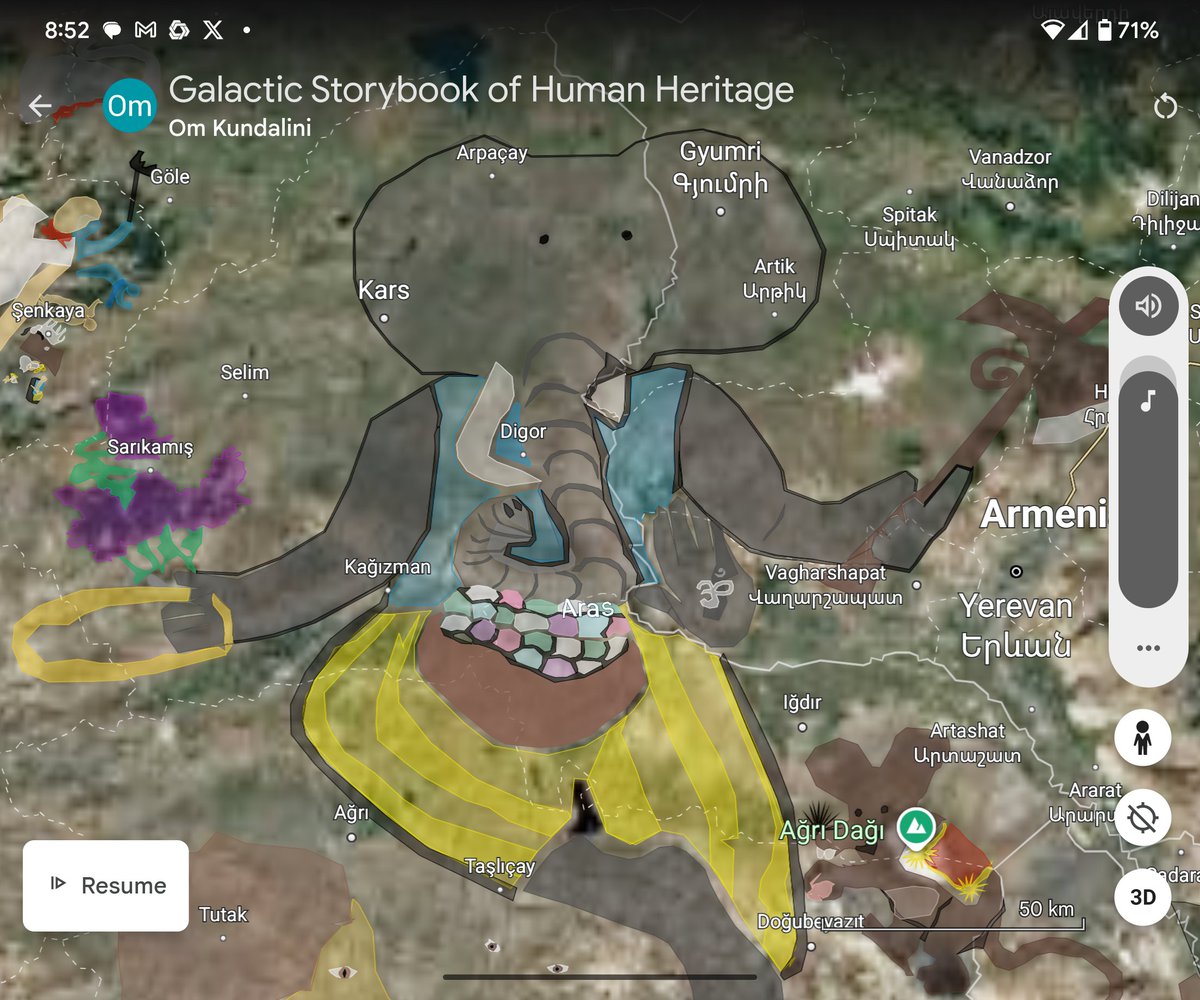The height and width of the screenshot is (1000, 1200).
Task: Restart the story with the replay icon
Action: tap(1165, 106)
